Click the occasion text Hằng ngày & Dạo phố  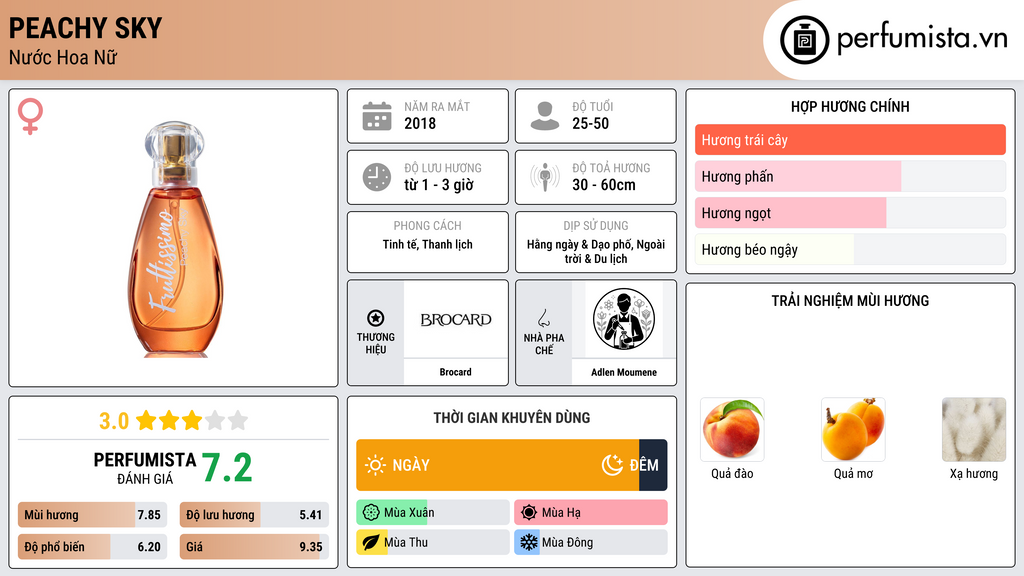[579, 244]
